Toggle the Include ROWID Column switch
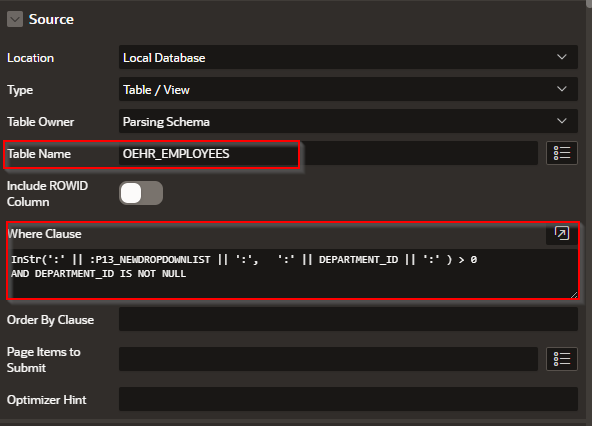Image resolution: width=592 pixels, height=426 pixels. (x=141, y=193)
